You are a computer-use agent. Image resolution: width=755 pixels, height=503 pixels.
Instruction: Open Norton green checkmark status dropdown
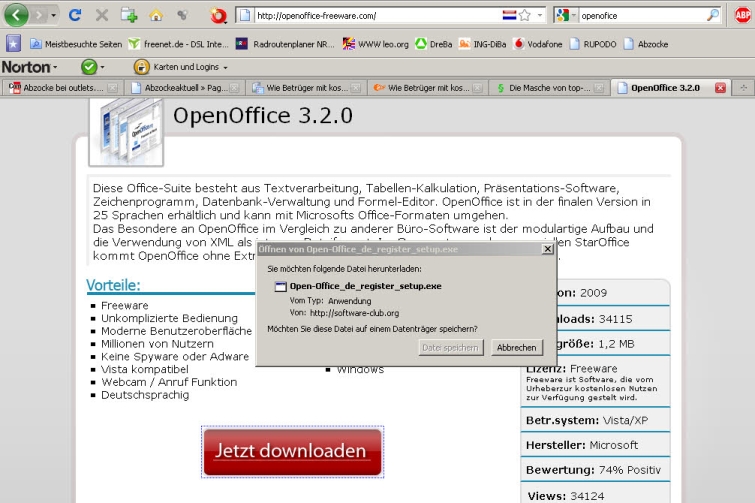93,67
